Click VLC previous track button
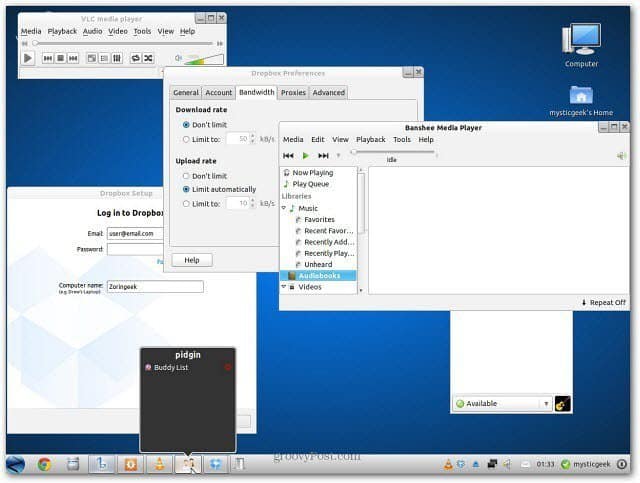Viewport: 640px width, 483px height. click(x=48, y=58)
